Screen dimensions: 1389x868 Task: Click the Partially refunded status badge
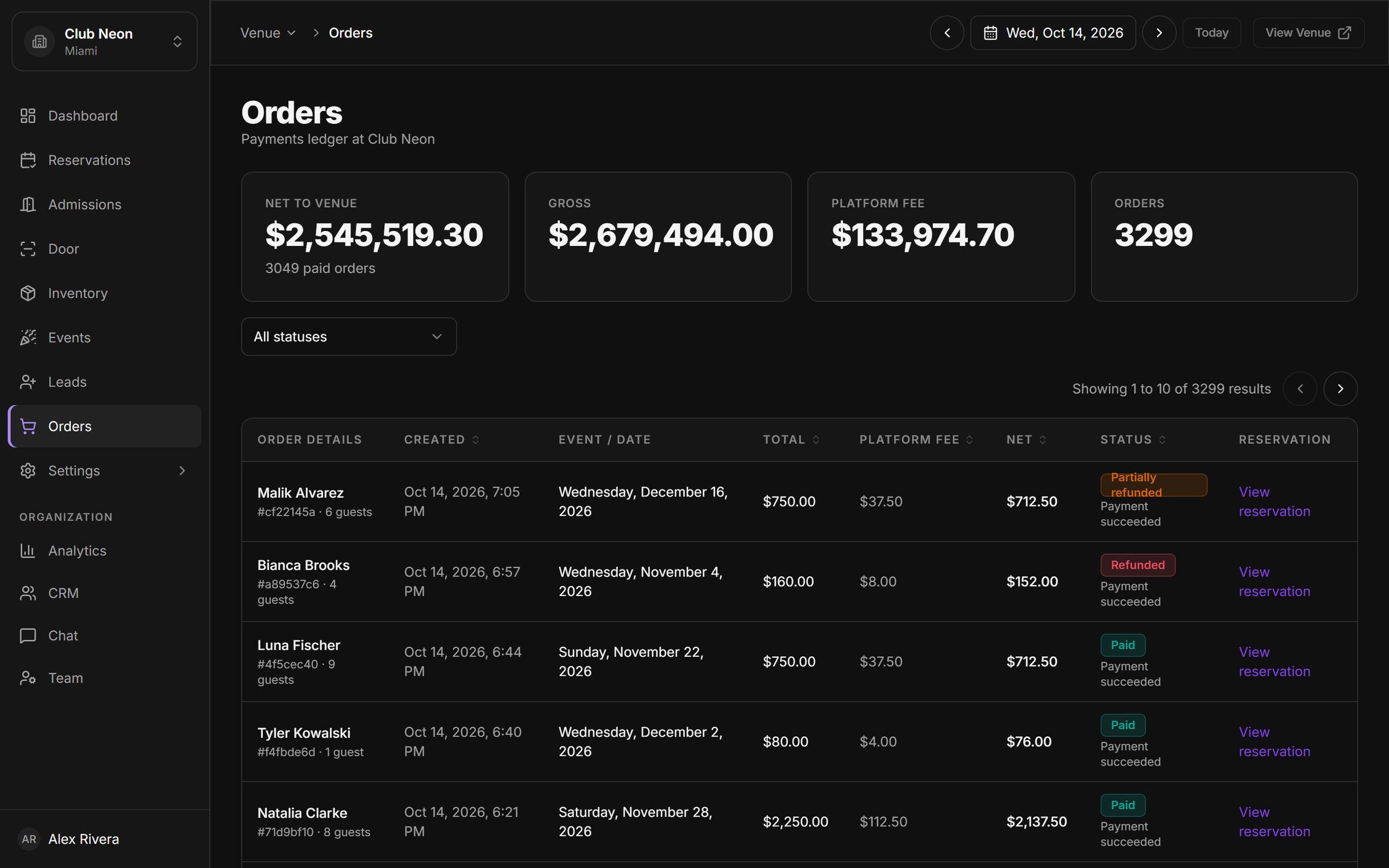point(1153,485)
